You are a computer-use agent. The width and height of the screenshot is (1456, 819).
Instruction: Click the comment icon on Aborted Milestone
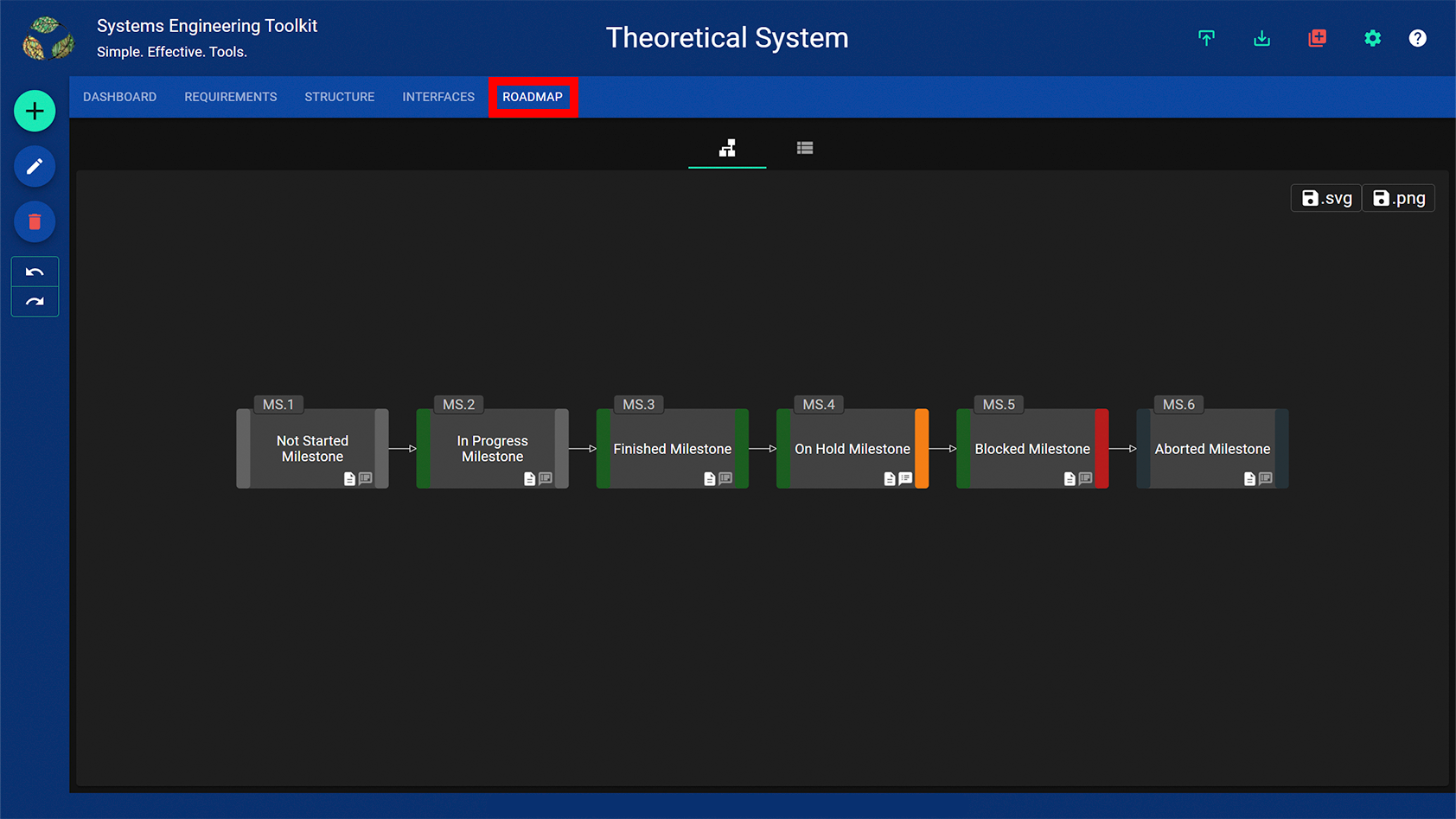coord(1265,478)
